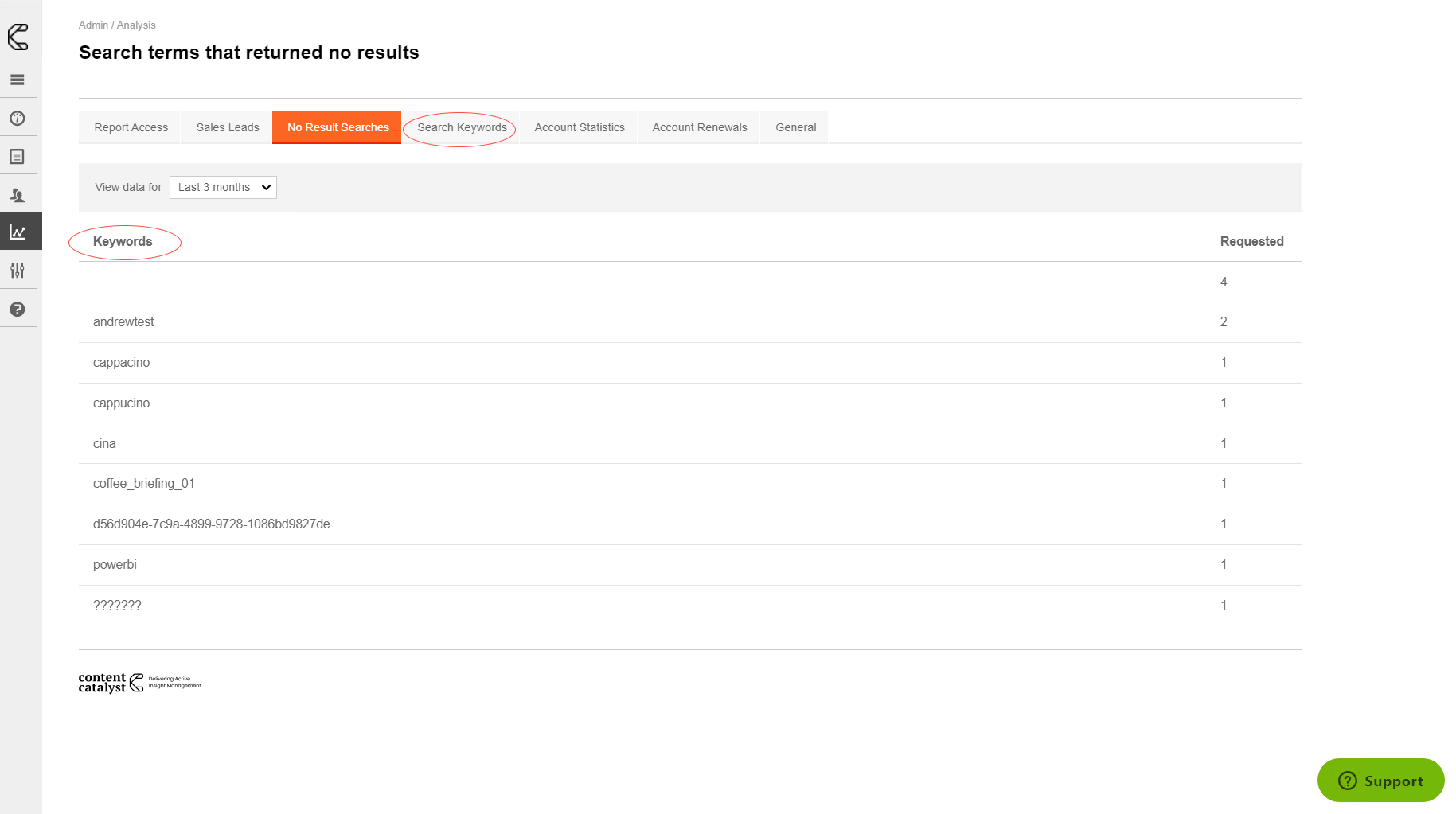Select the General tab

795,127
